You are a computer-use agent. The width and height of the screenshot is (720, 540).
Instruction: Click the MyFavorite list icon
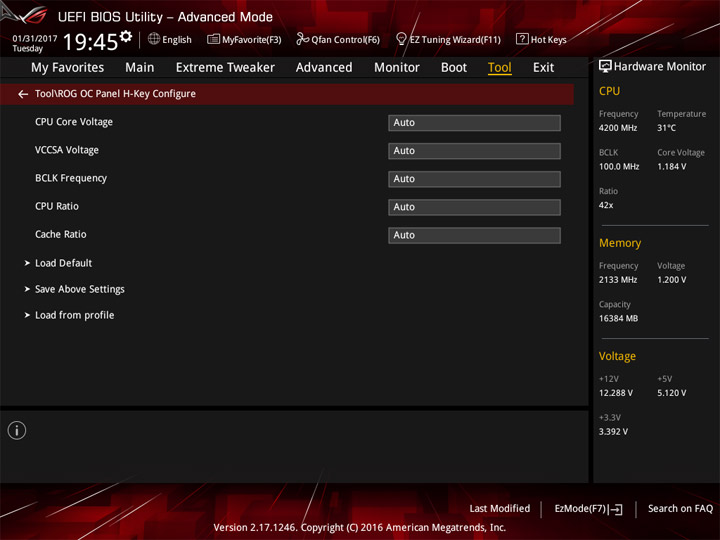click(214, 39)
